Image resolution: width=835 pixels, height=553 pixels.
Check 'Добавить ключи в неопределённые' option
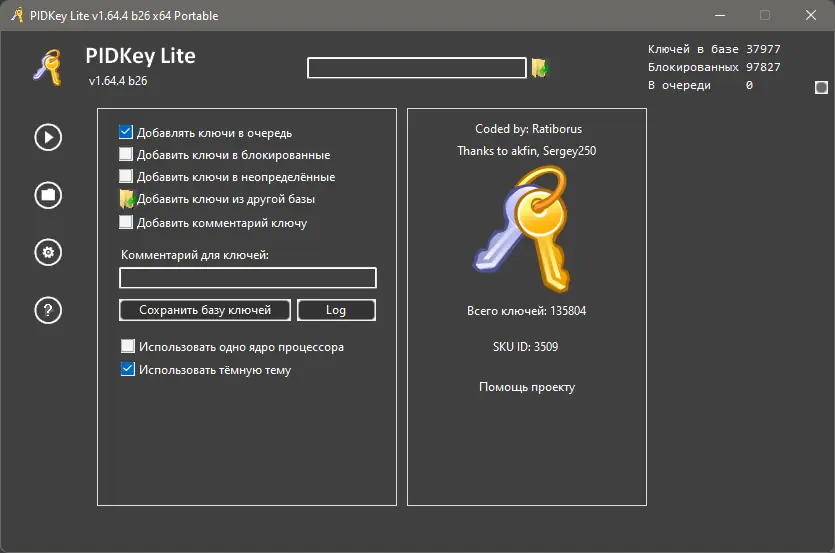click(126, 177)
